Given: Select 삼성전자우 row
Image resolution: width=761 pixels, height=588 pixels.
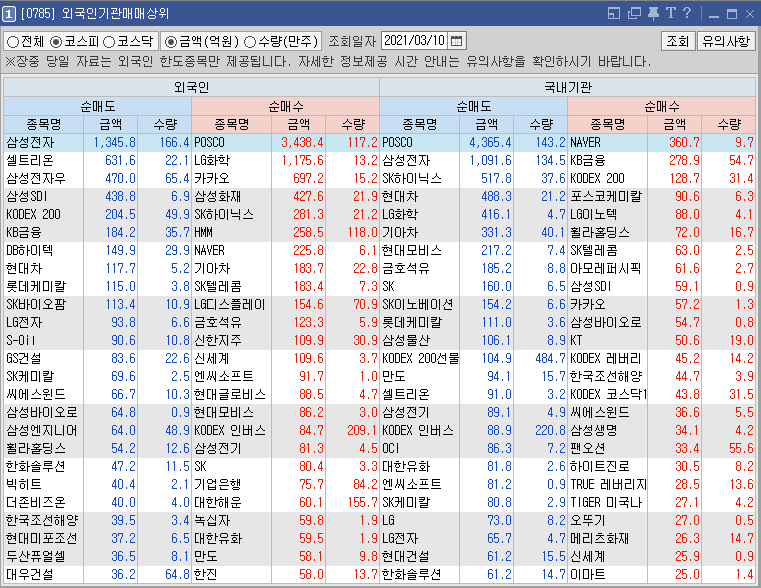Looking at the screenshot, I should pyautogui.click(x=35, y=179).
